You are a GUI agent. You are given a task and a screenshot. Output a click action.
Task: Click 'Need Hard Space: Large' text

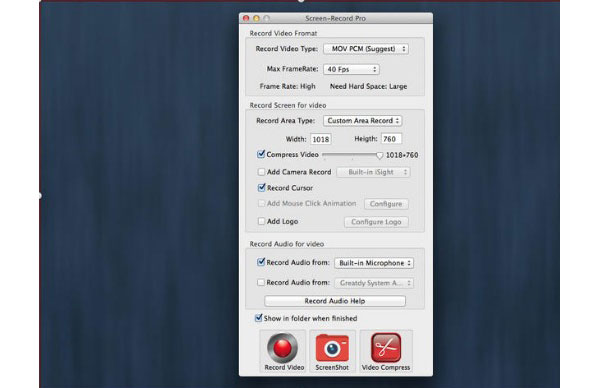tap(368, 86)
